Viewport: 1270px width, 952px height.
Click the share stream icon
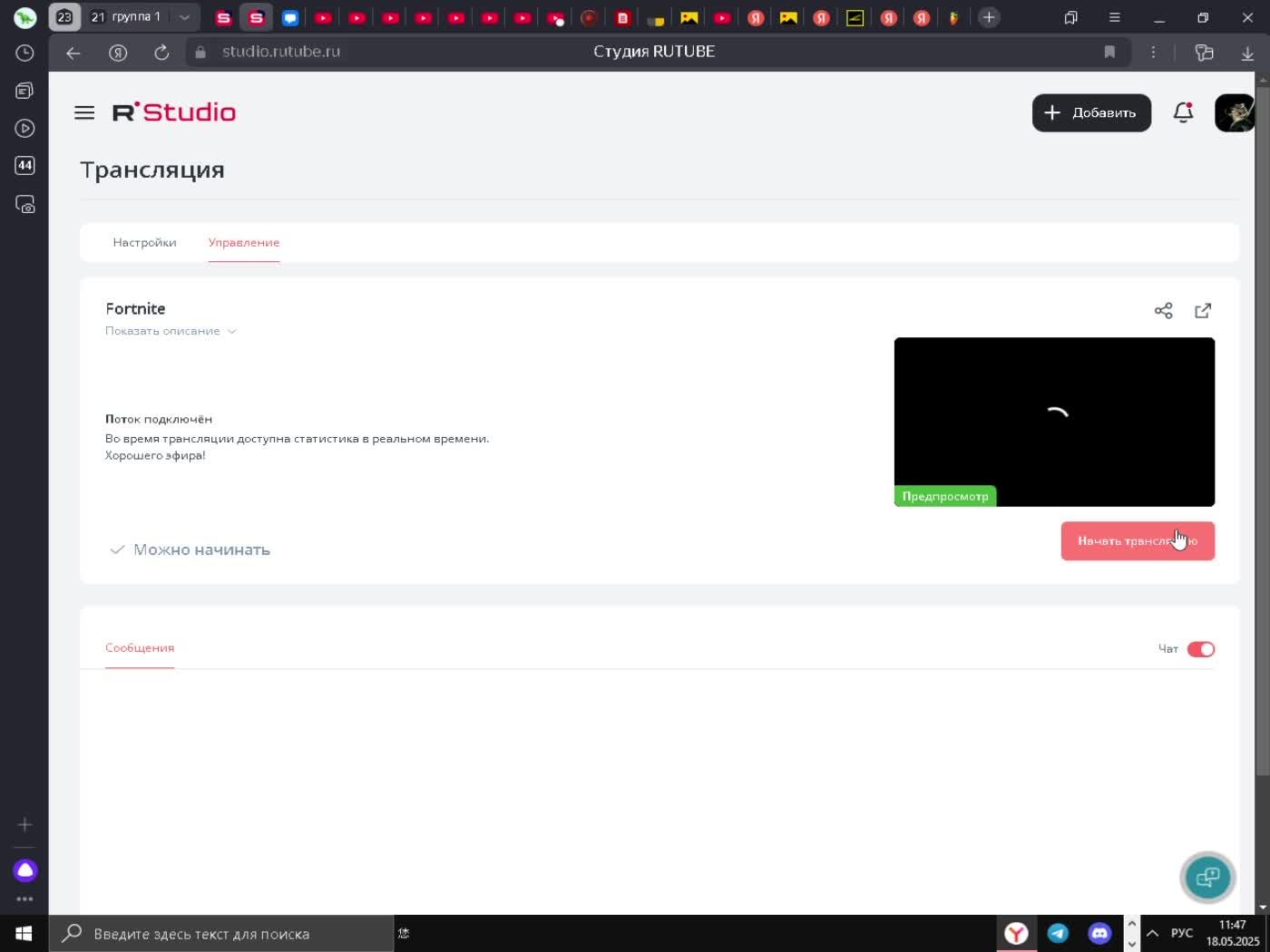click(1163, 311)
